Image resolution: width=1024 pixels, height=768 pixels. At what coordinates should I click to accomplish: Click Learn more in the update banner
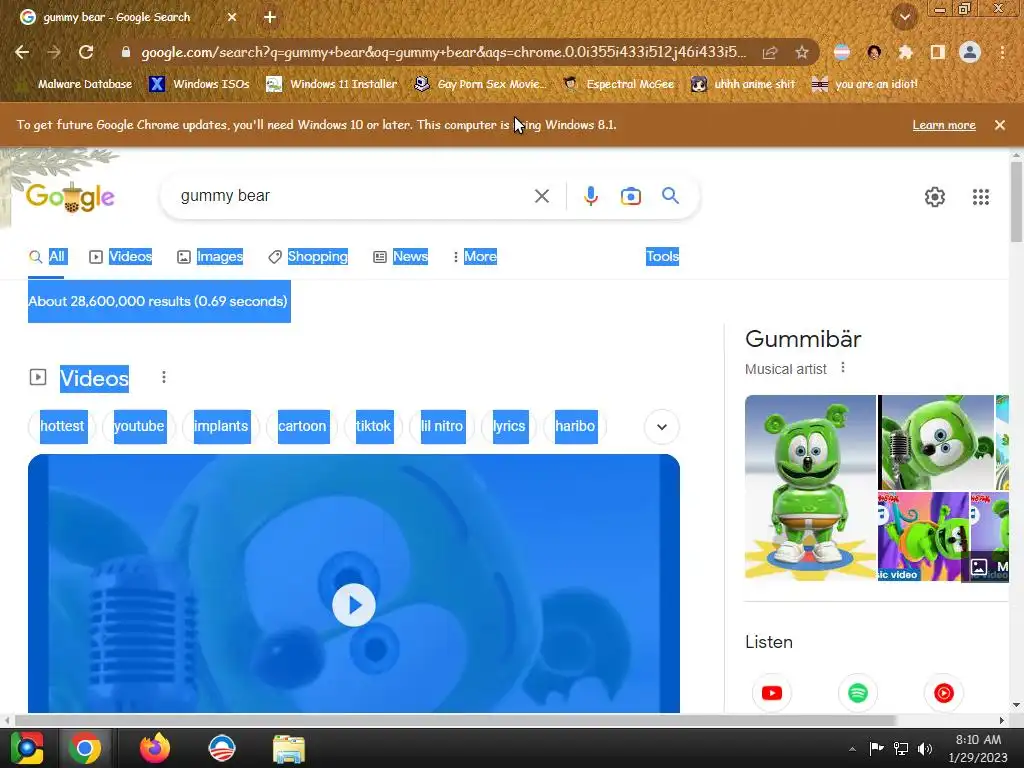click(x=944, y=125)
